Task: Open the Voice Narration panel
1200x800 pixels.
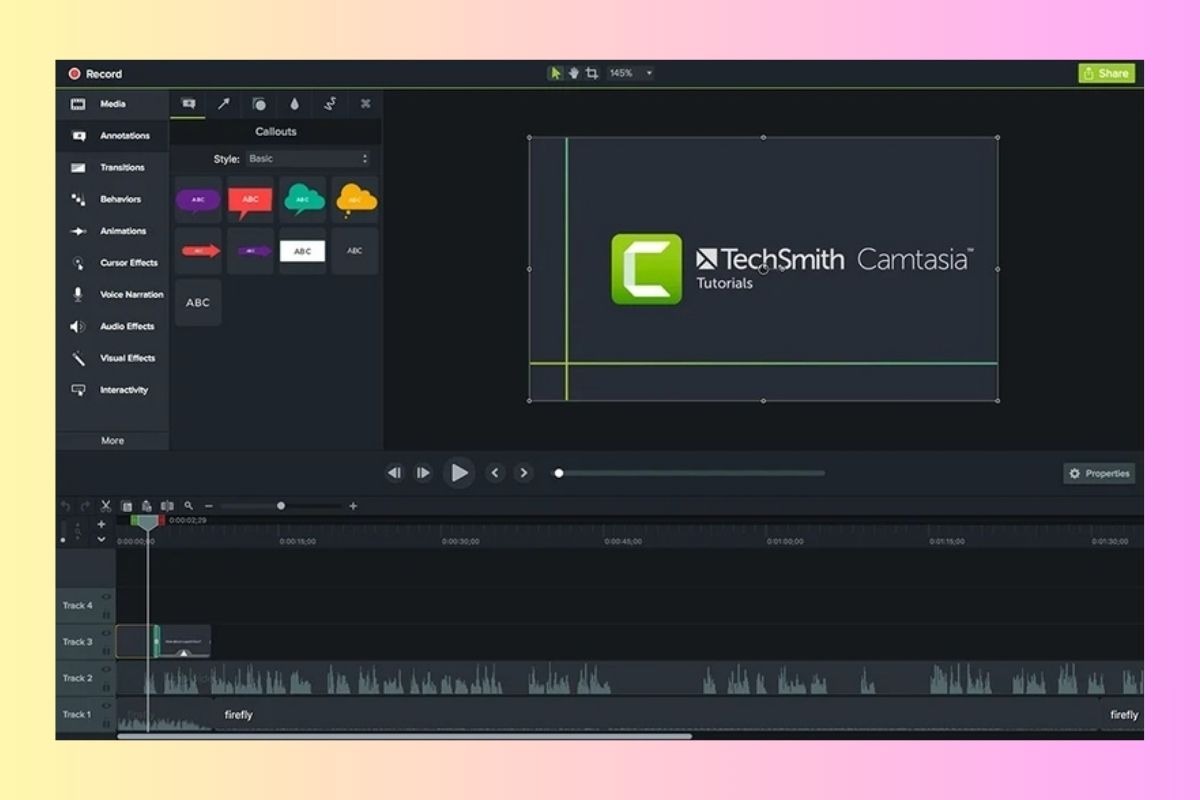Action: tap(112, 295)
